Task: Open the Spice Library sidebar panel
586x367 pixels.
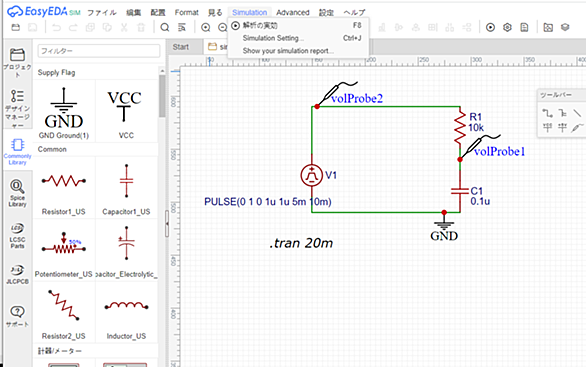Action: pos(17,193)
